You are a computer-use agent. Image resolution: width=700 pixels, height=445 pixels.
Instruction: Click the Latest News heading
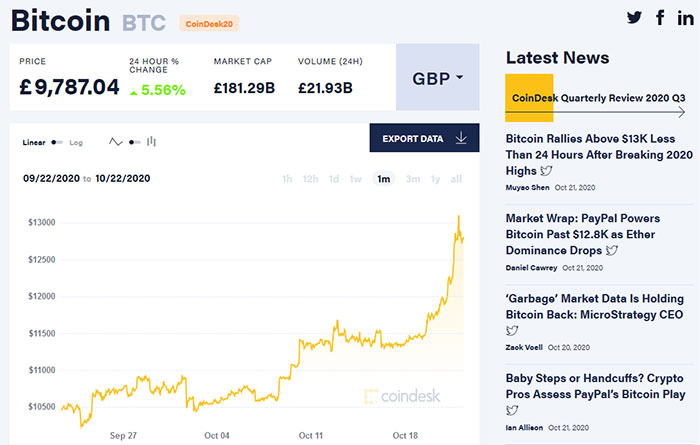[x=557, y=58]
